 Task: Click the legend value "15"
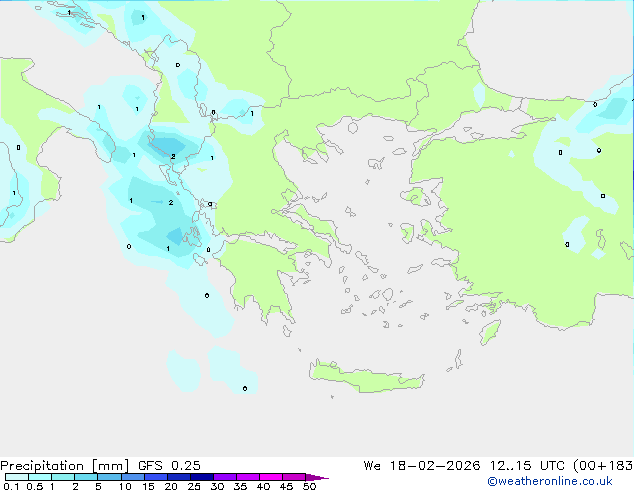148,486
